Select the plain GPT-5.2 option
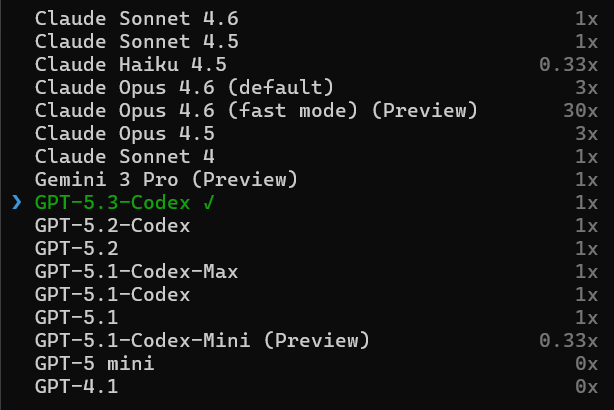Viewport: 614px width, 410px height. [x=76, y=249]
